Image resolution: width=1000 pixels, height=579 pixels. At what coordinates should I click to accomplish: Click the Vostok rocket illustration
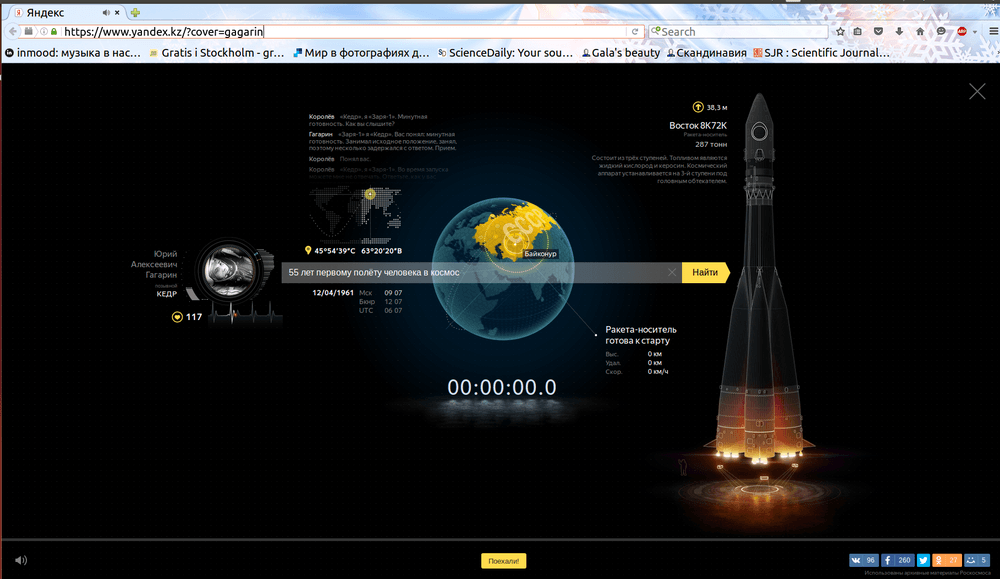pos(759,281)
